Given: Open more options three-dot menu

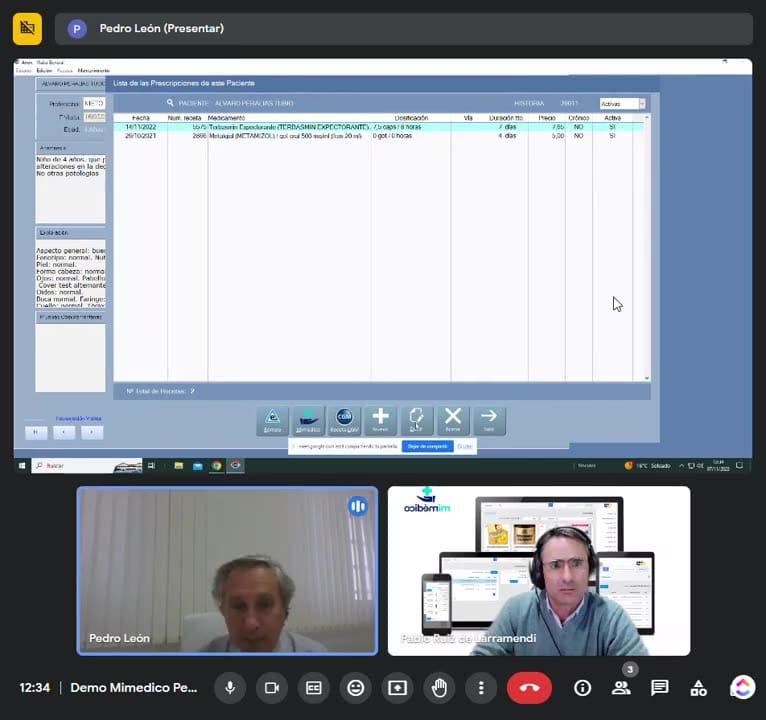Looking at the screenshot, I should [481, 688].
